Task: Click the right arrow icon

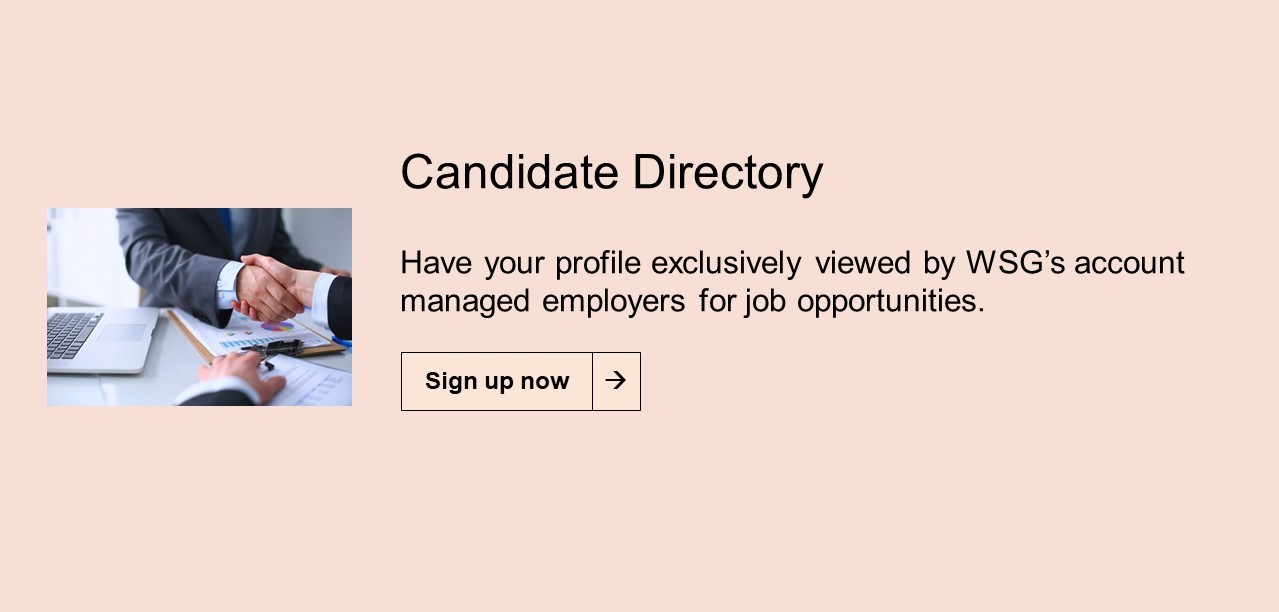Action: coord(616,381)
